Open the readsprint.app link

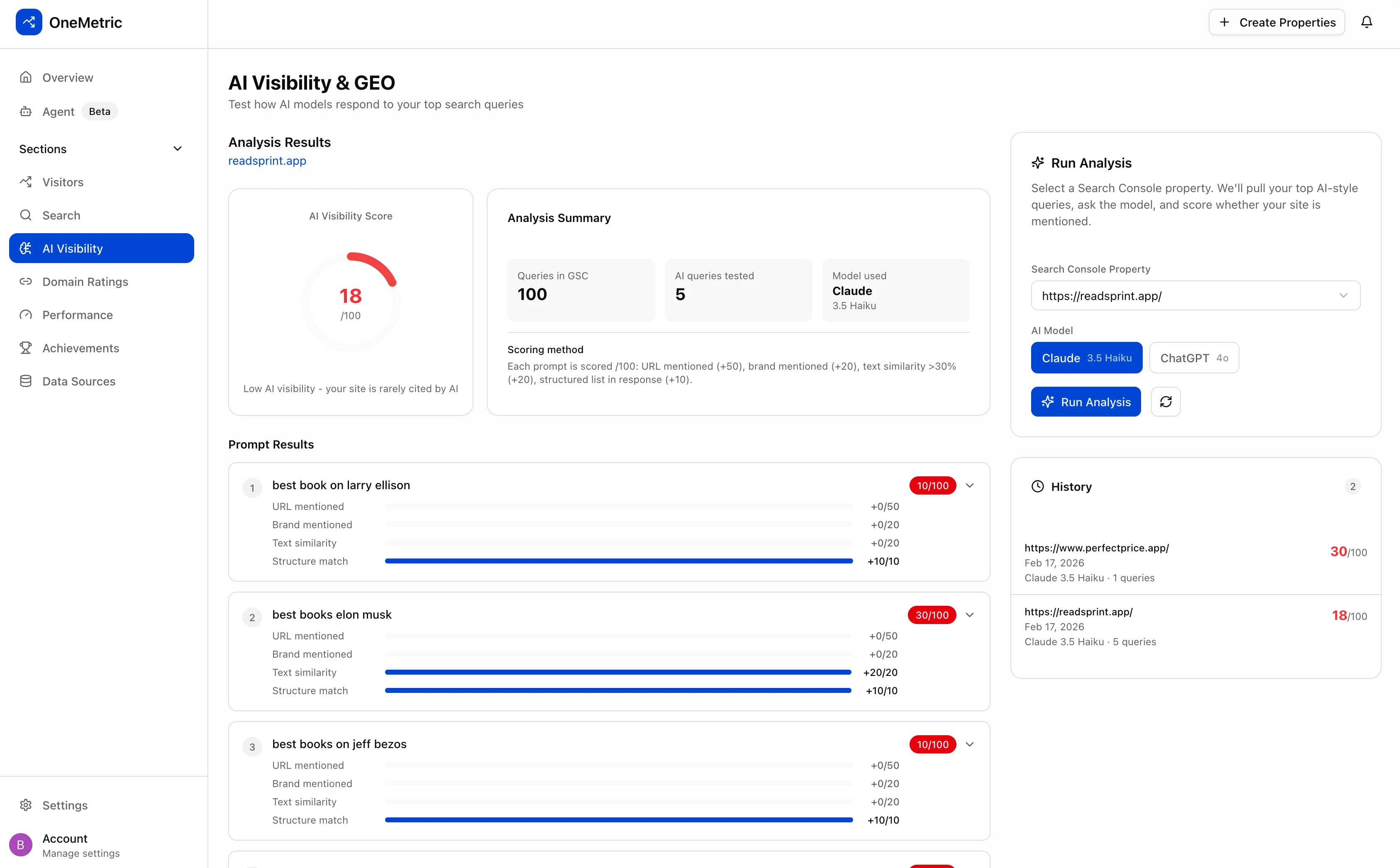coord(267,161)
